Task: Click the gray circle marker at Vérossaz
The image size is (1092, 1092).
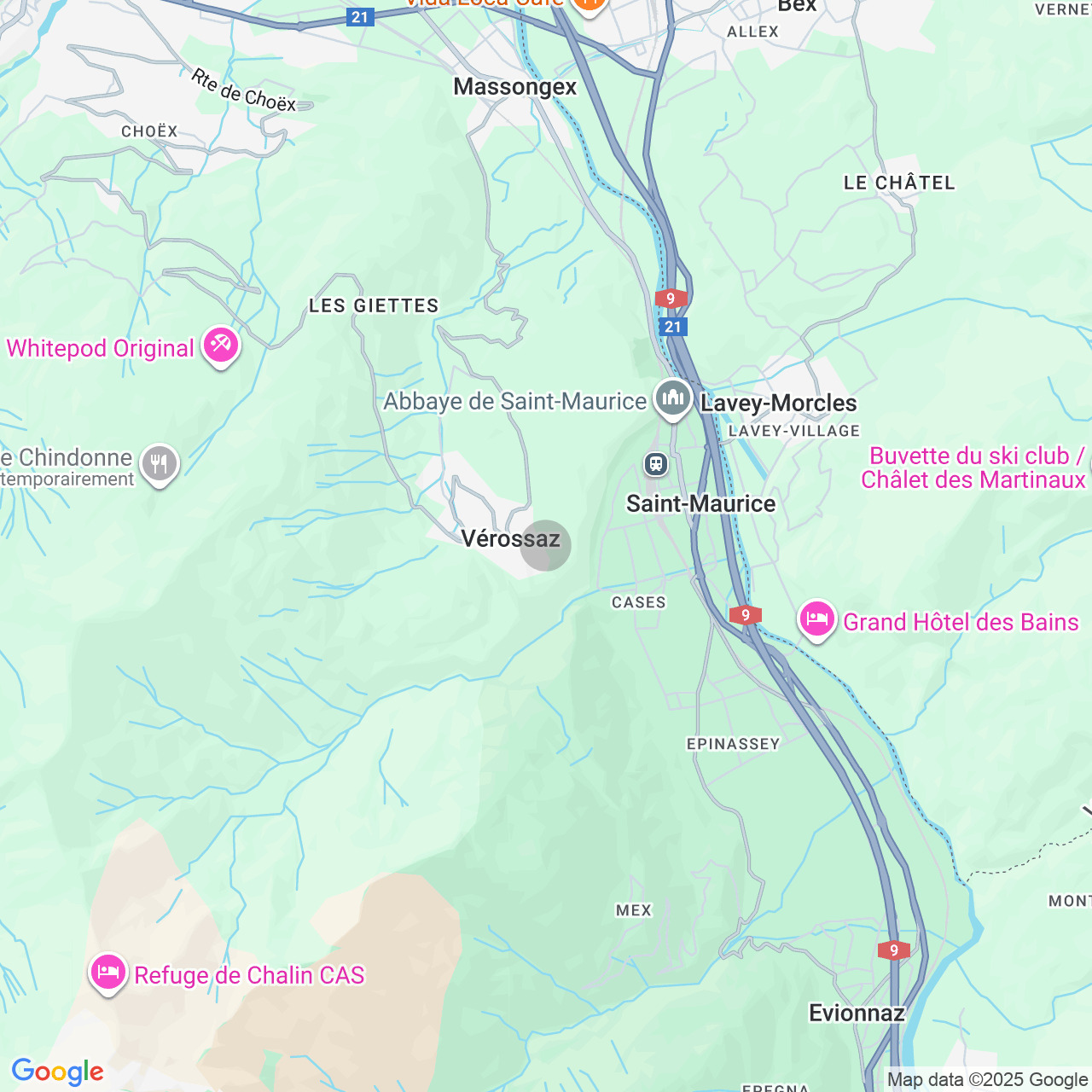Action: [546, 545]
